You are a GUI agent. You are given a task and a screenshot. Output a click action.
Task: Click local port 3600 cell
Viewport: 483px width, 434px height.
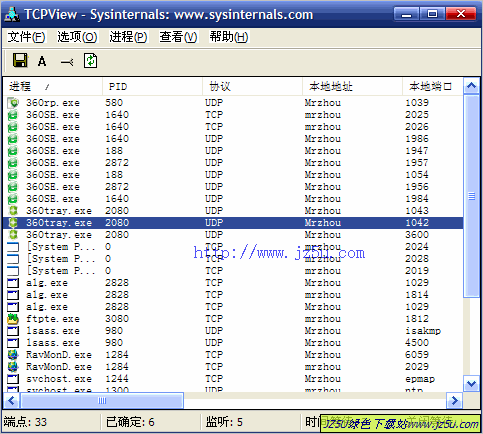tap(417, 235)
